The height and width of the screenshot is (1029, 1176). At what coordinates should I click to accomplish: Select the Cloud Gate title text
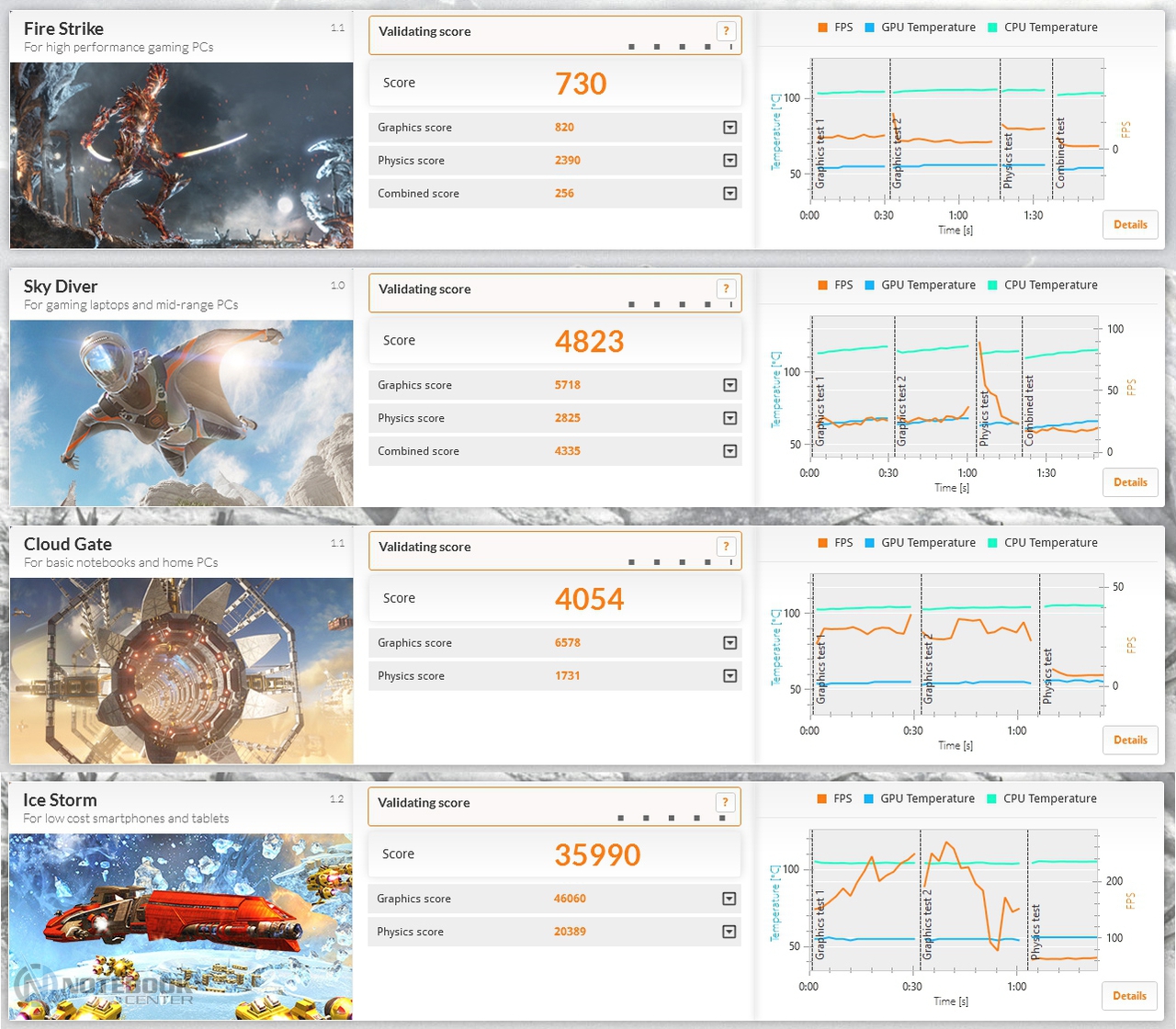[68, 544]
